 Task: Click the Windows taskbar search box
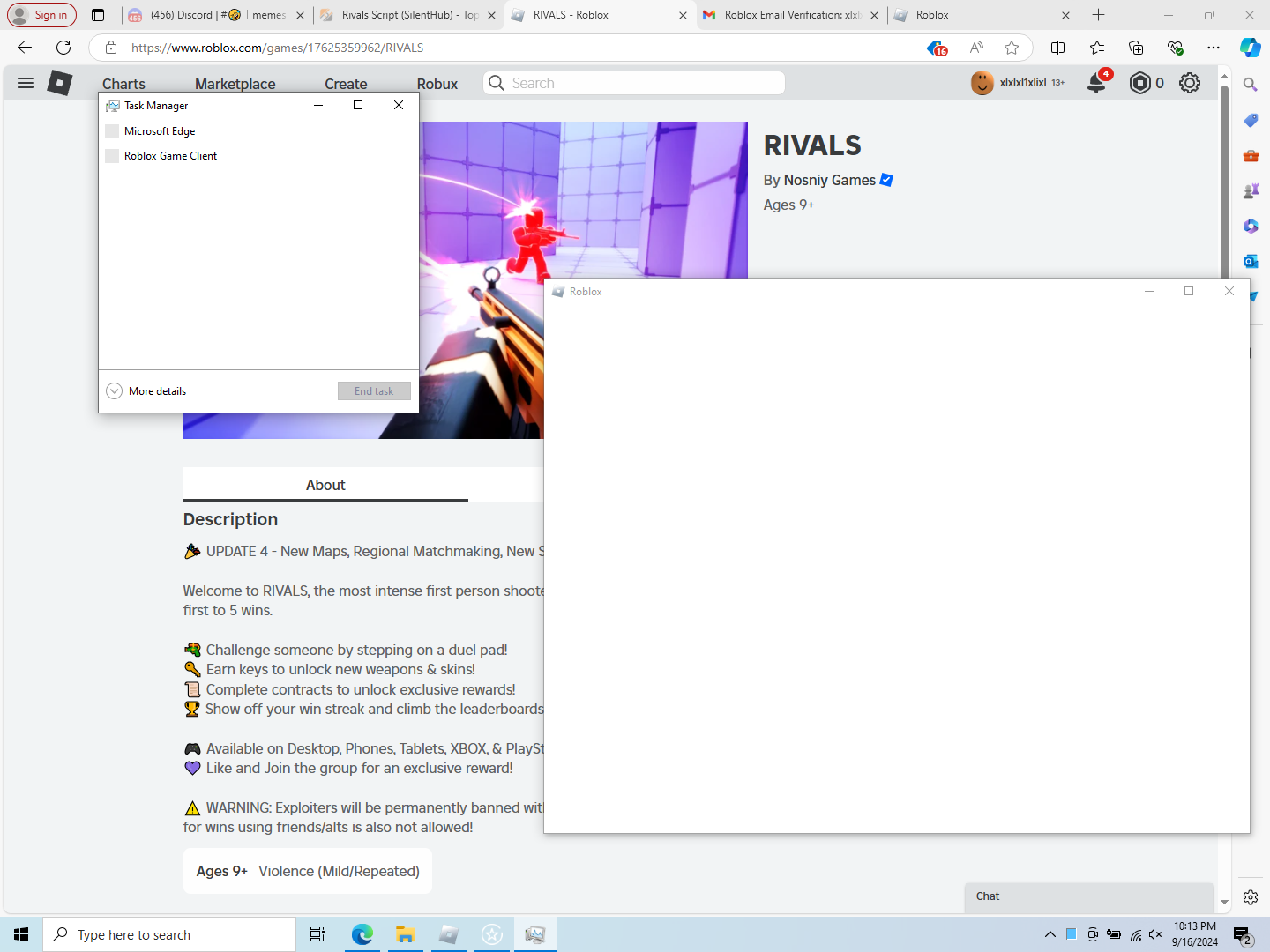pos(169,934)
